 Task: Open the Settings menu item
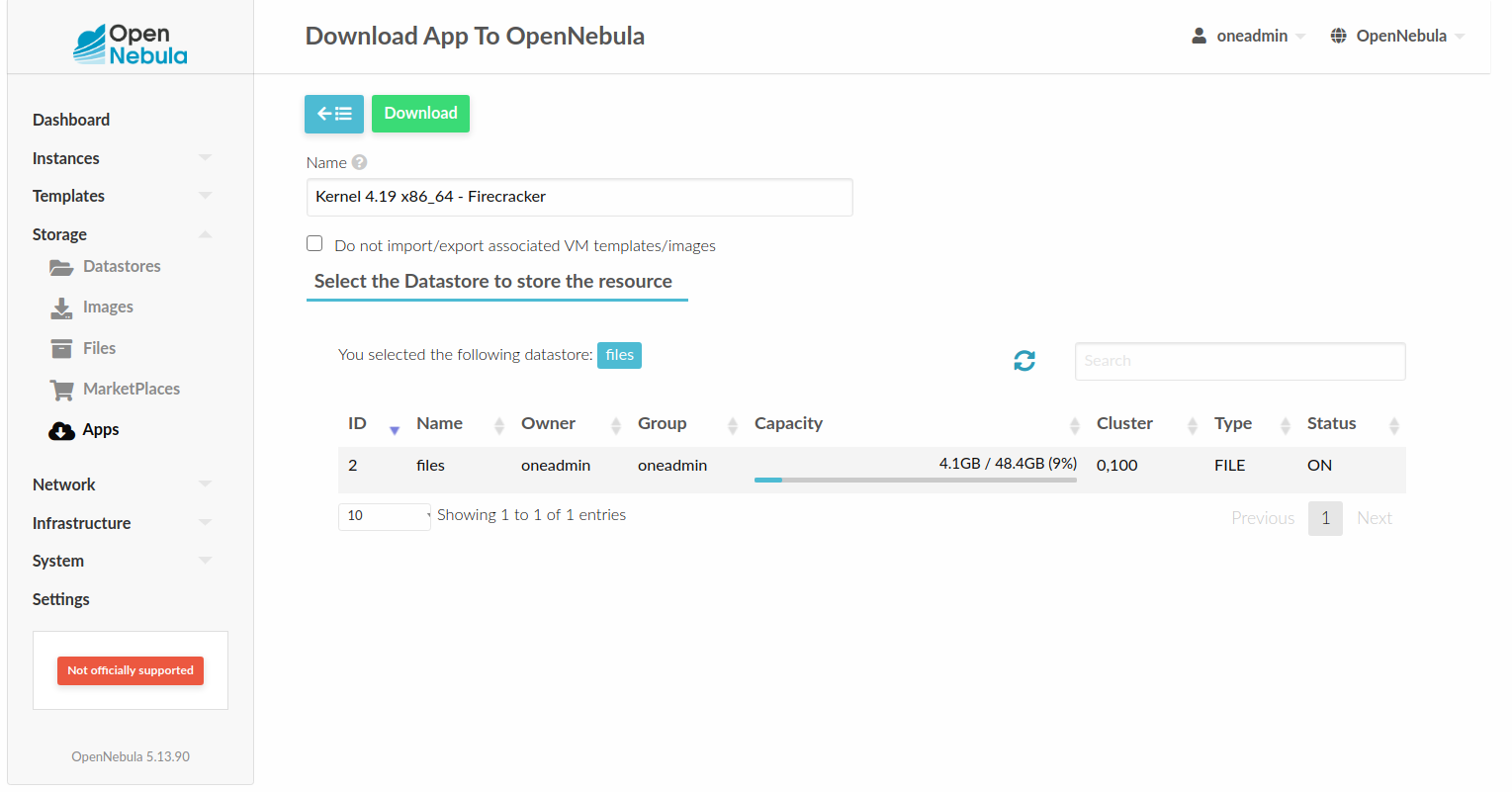point(61,599)
